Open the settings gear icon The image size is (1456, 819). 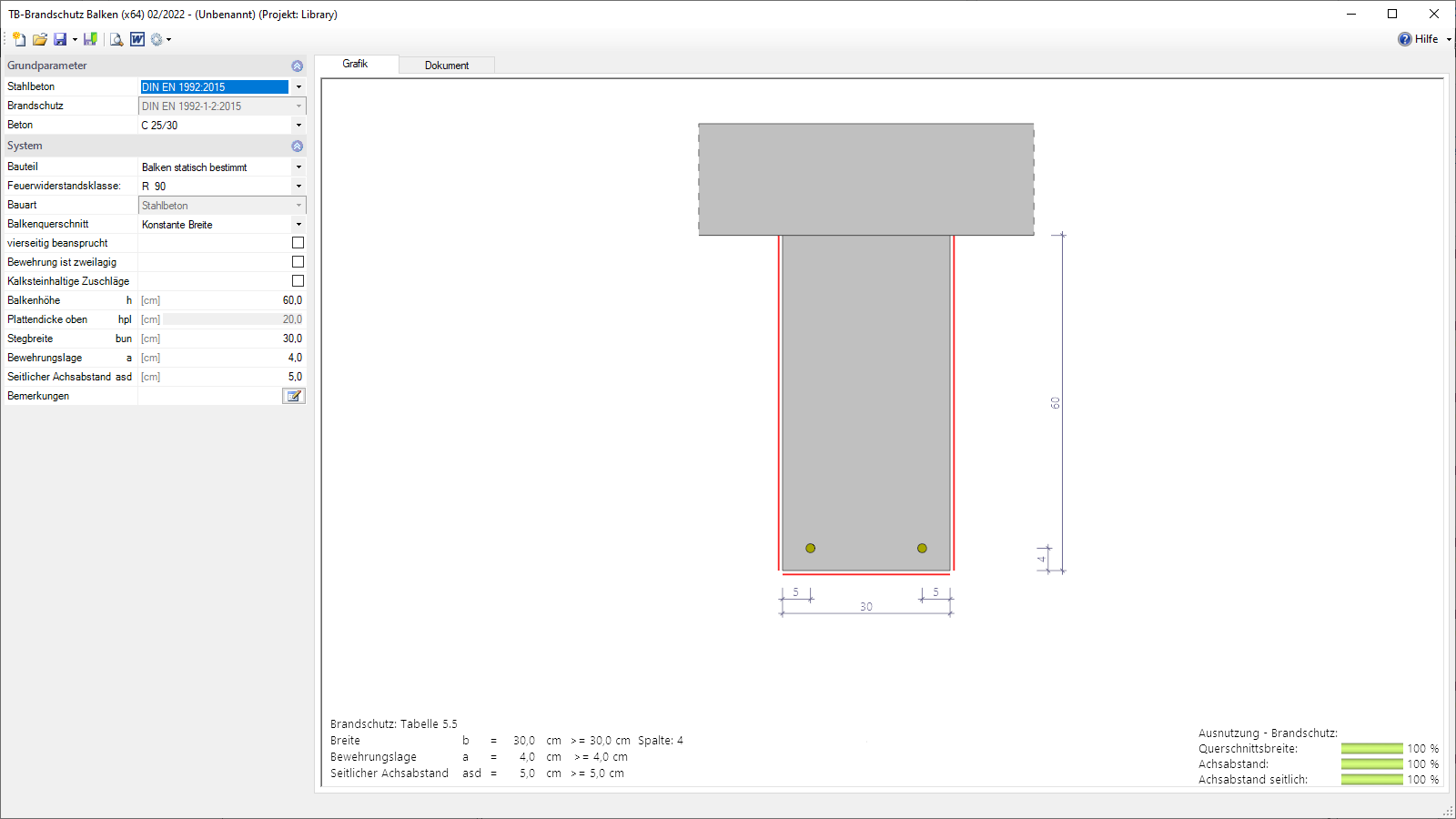click(157, 39)
